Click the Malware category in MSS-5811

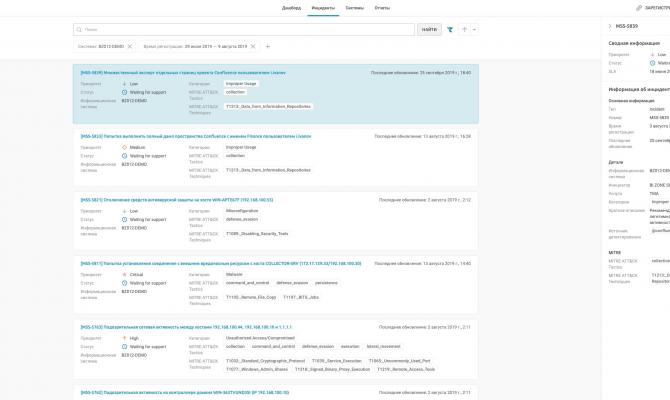pos(234,274)
